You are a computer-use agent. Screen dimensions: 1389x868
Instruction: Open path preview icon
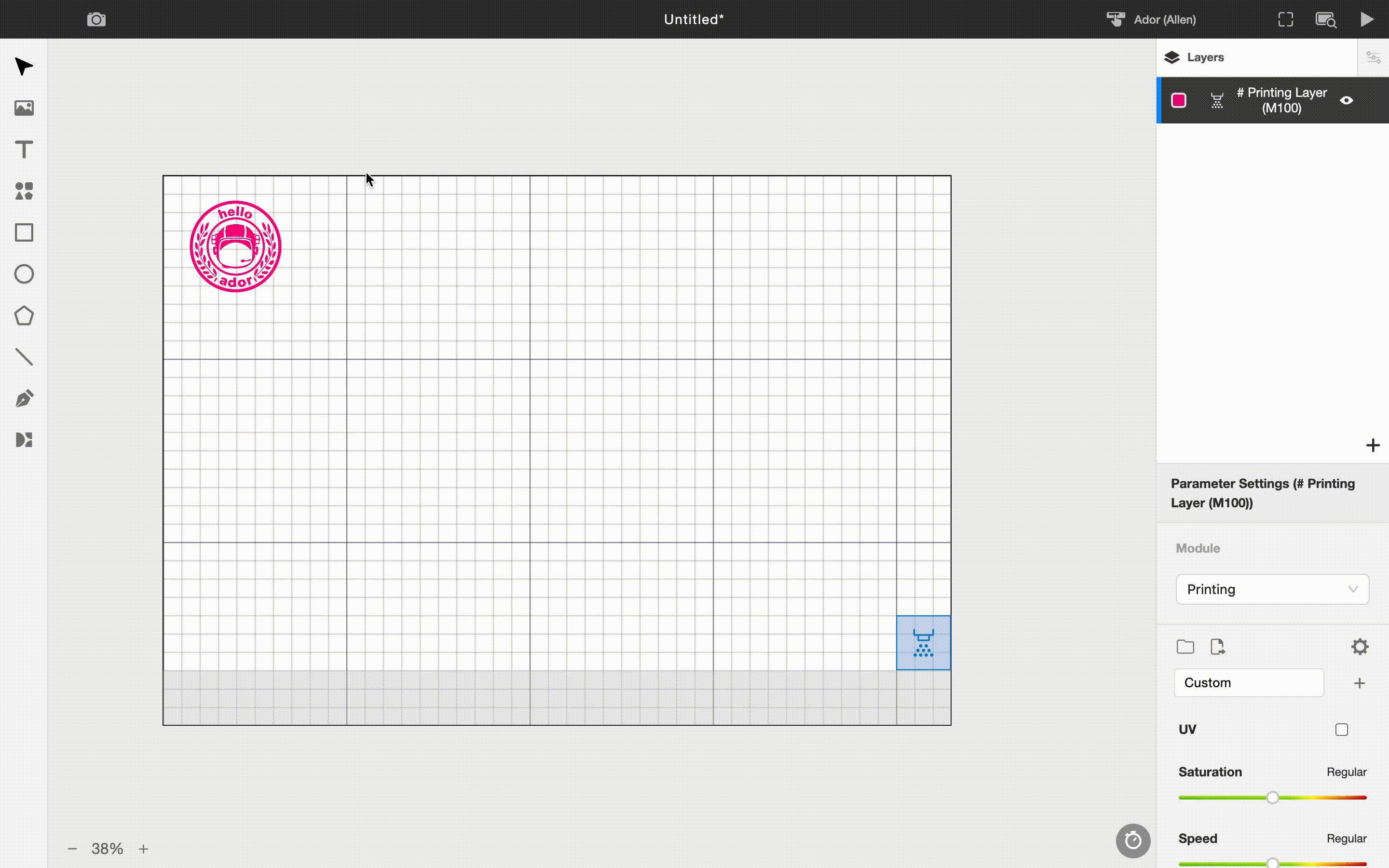coord(1326,19)
